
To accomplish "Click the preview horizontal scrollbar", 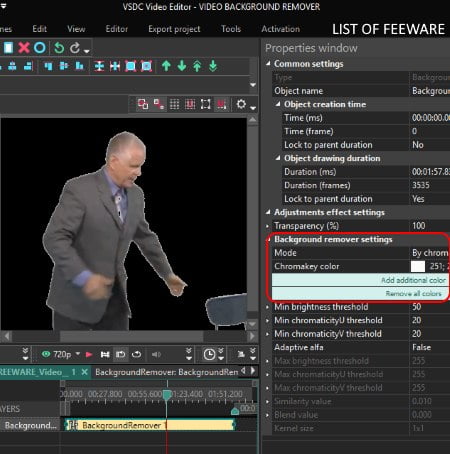I will [131, 336].
